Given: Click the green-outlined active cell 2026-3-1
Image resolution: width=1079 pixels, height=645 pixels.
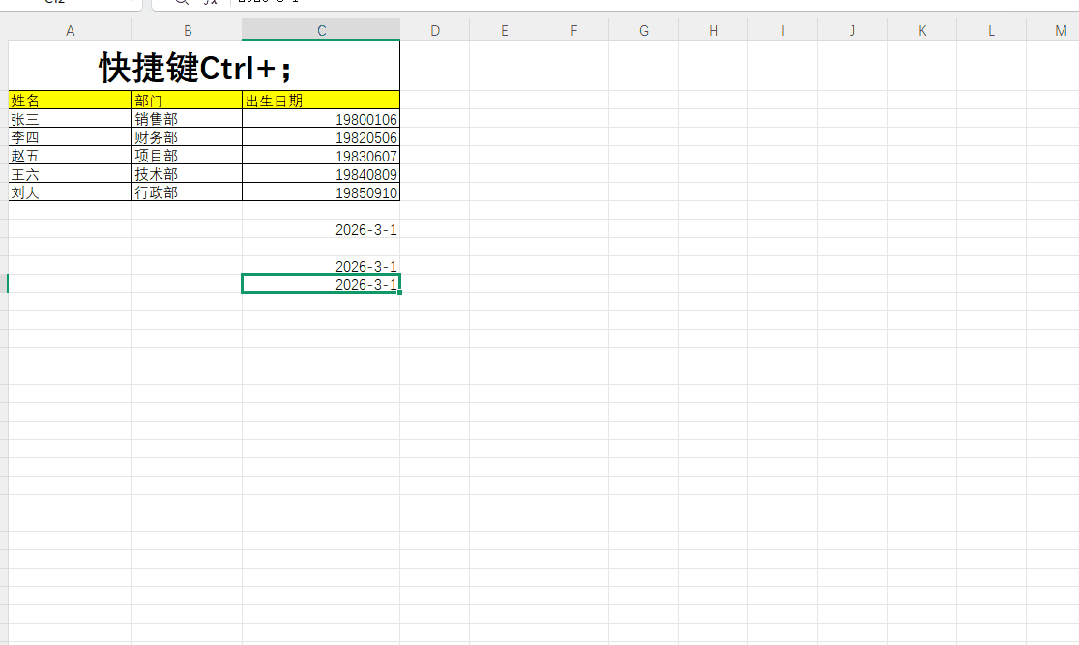Looking at the screenshot, I should (321, 284).
